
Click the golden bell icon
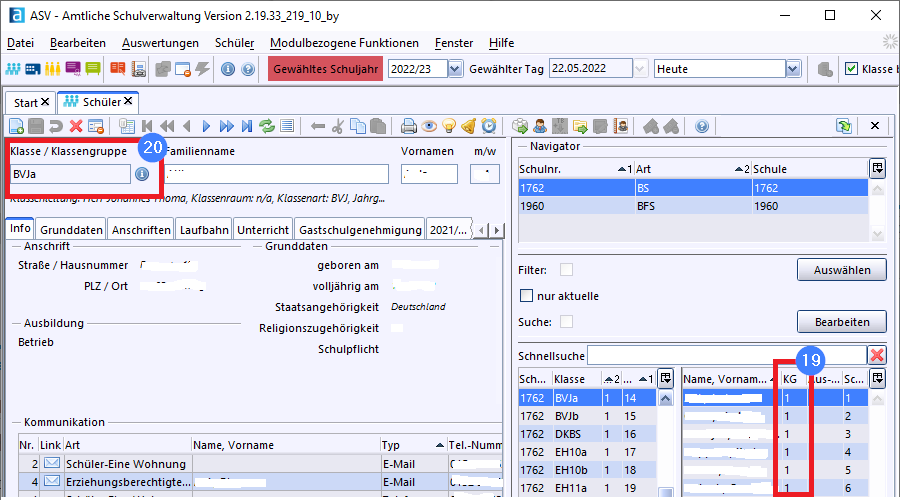[x=469, y=126]
